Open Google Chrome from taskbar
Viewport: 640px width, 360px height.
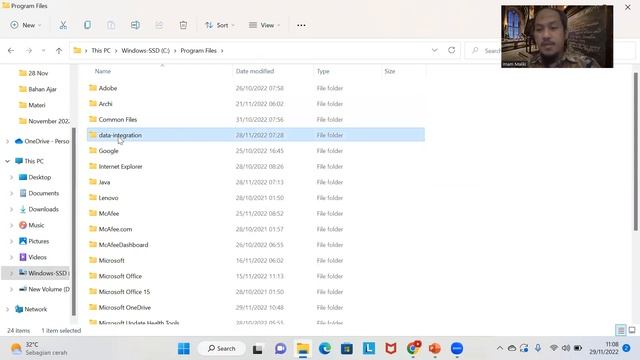pyautogui.click(x=413, y=349)
